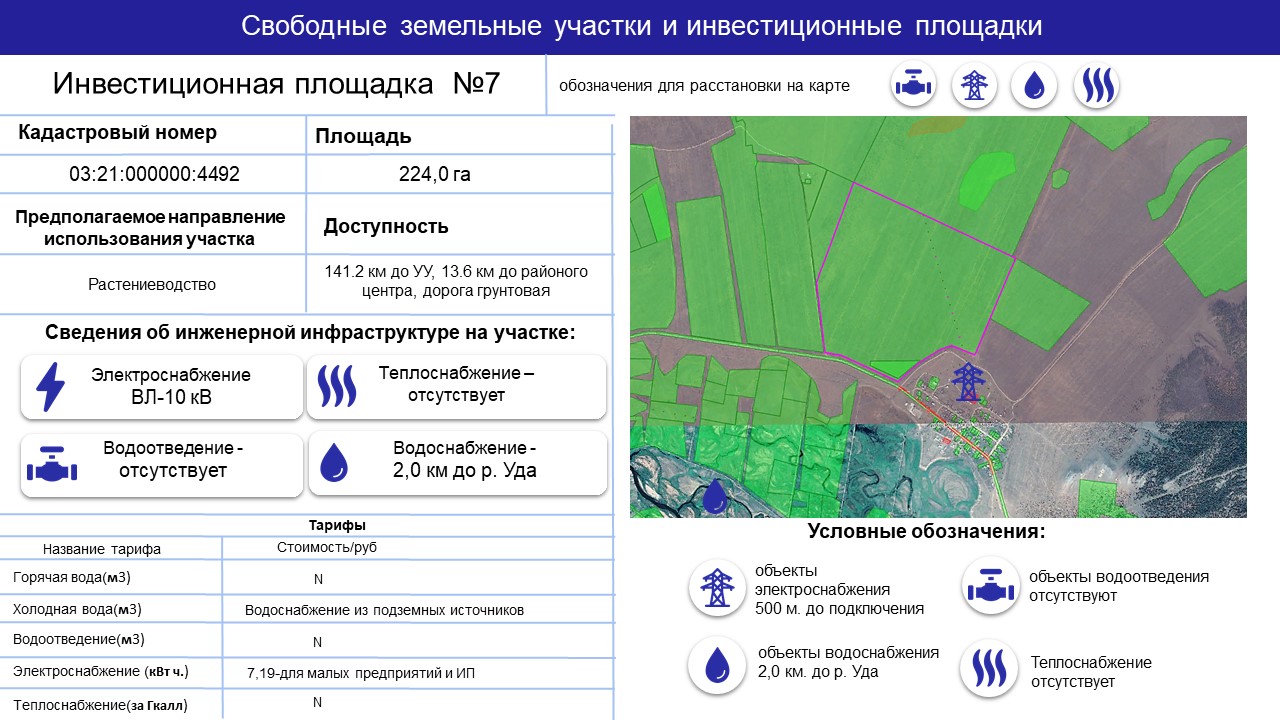Click the Площадь header cell
The width and height of the screenshot is (1280, 720).
[363, 137]
